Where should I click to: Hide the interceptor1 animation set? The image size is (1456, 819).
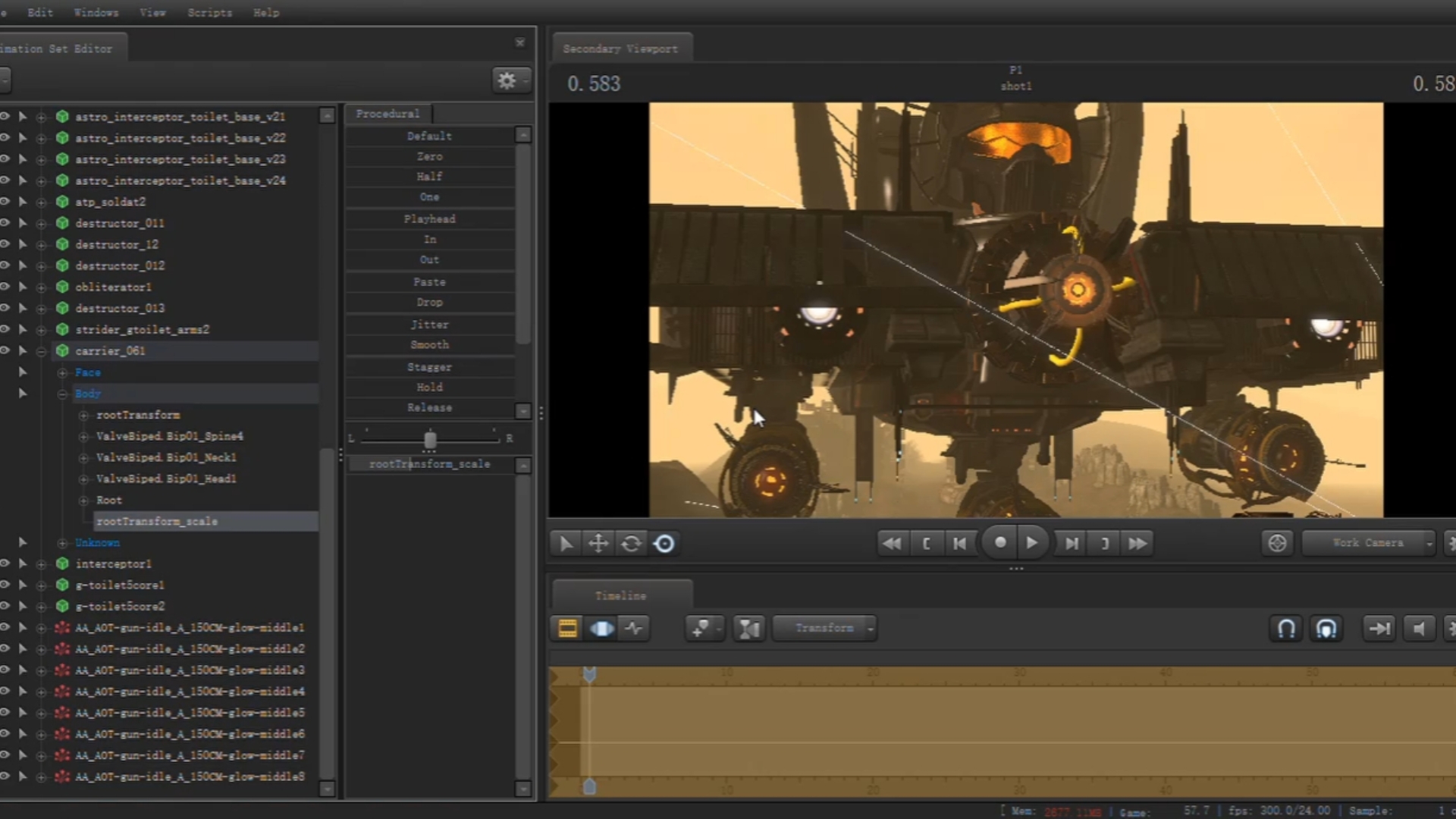tap(5, 563)
